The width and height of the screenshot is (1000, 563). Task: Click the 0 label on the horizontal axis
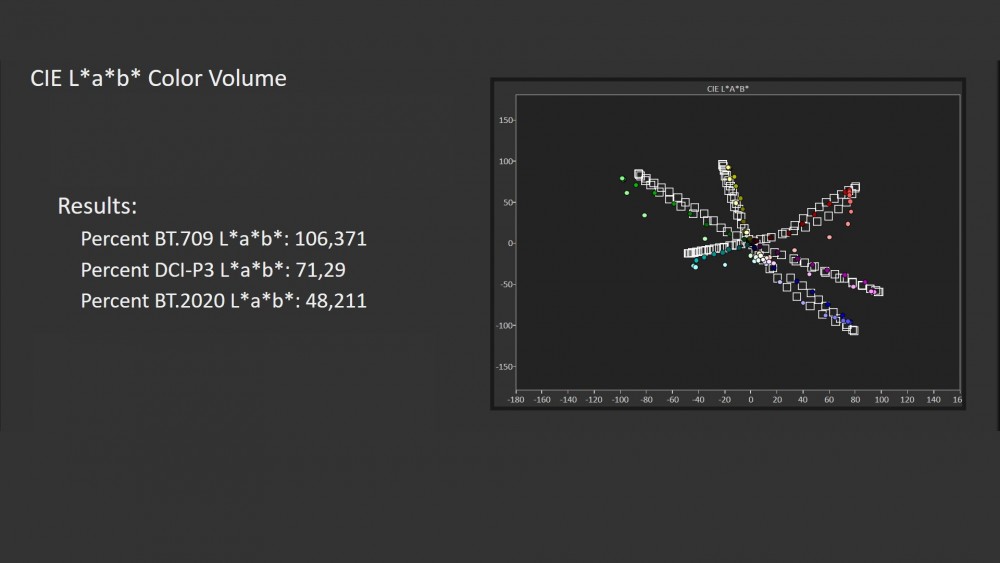[x=751, y=400]
